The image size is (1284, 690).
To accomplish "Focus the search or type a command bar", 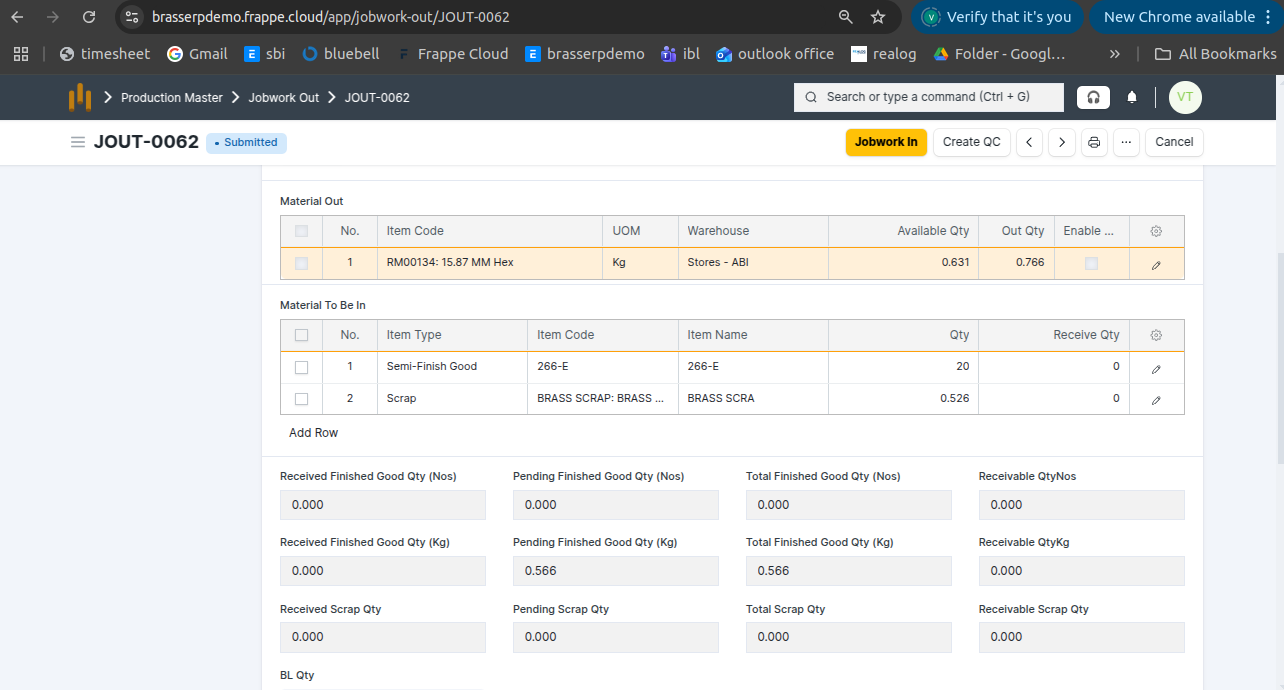I will click(x=928, y=97).
